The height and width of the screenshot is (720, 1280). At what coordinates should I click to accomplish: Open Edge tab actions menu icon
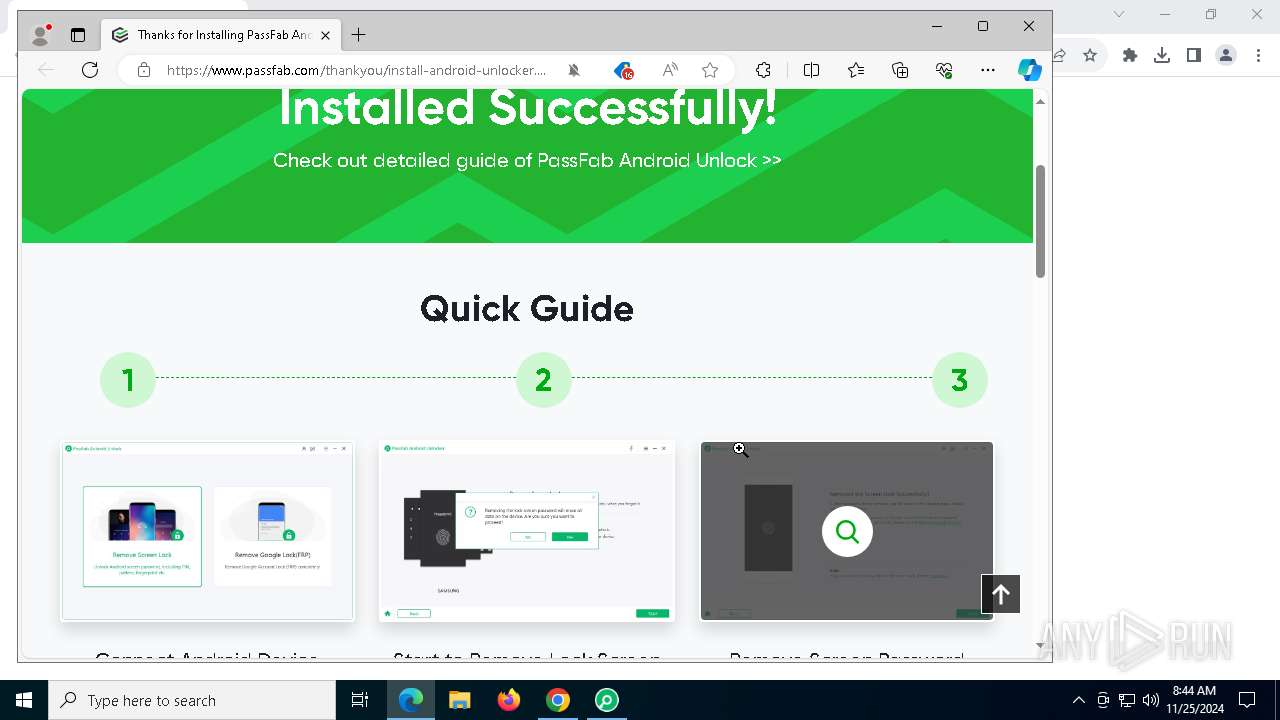tap(78, 35)
